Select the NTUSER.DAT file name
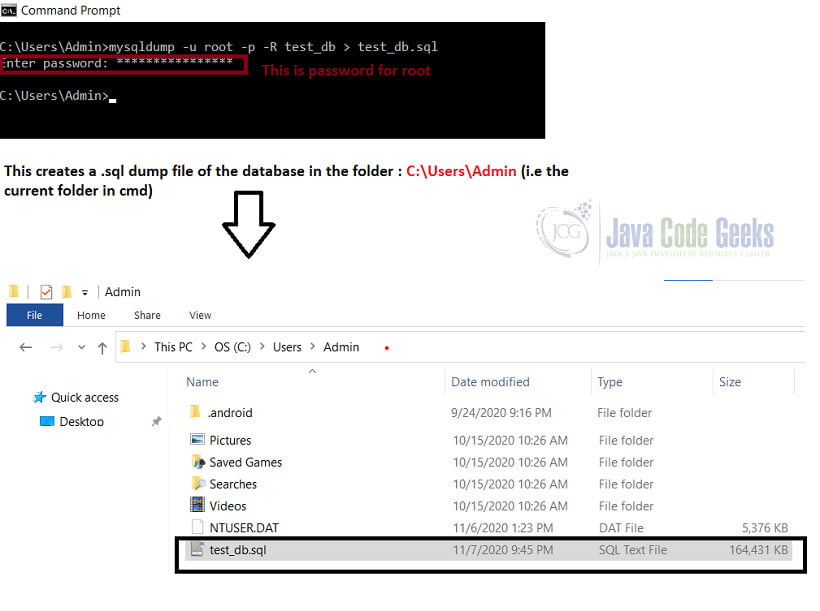Viewport: 820px width, 611px height. [244, 528]
